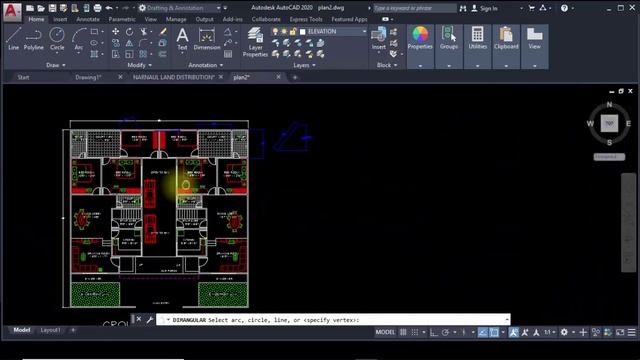Click the MODEL button in status bar
Screen dimensions: 640x360
click(385, 332)
